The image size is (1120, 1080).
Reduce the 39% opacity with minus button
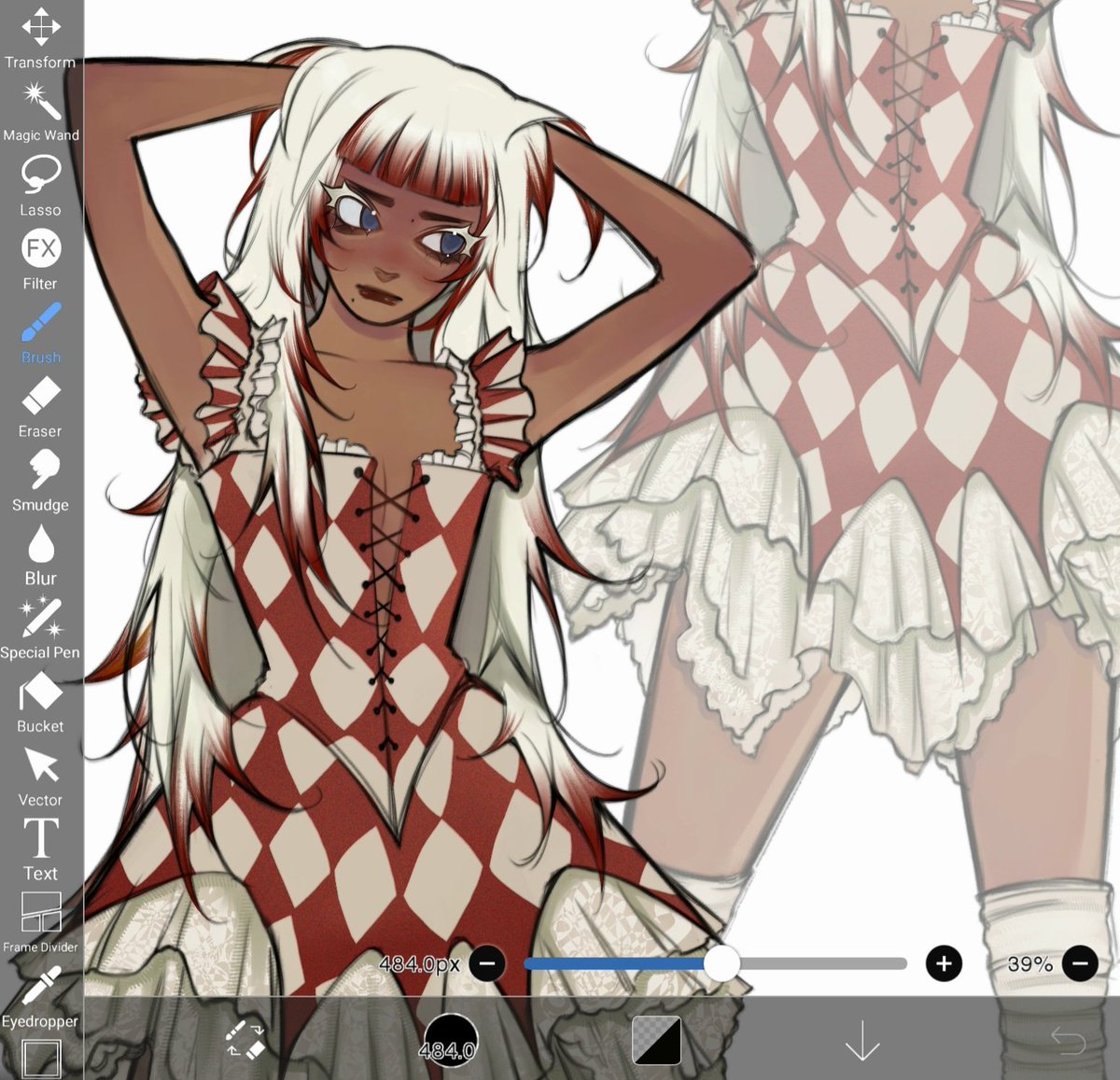[x=1080, y=962]
